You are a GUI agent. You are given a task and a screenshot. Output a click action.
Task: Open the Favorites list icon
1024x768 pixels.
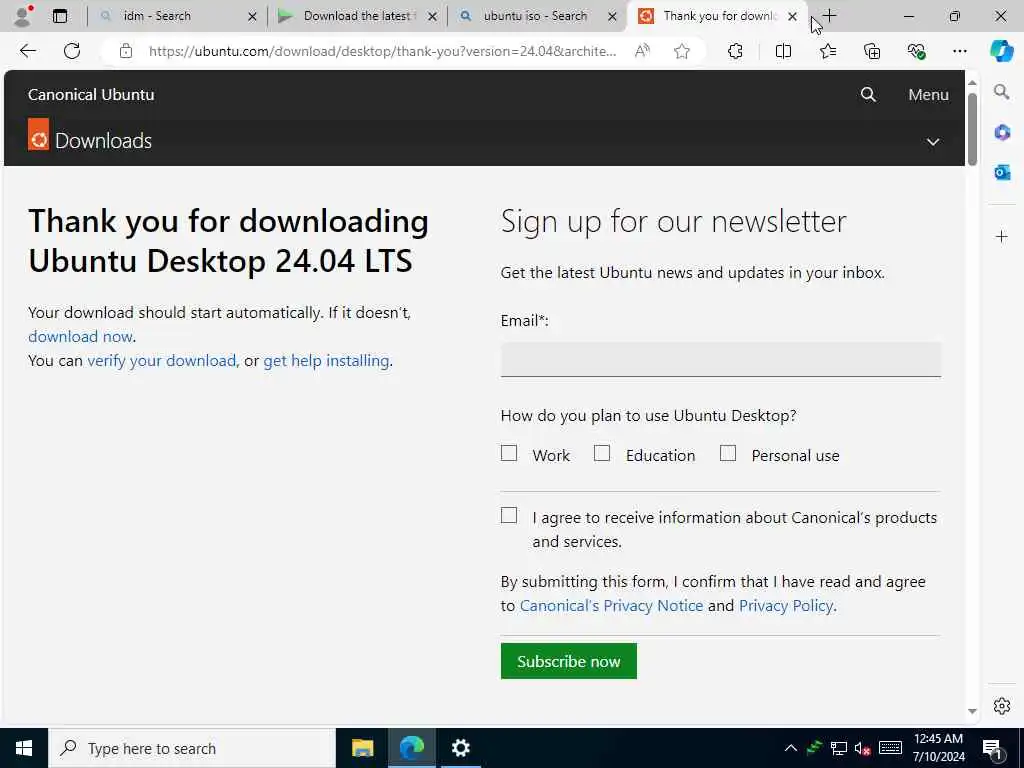[x=827, y=51]
